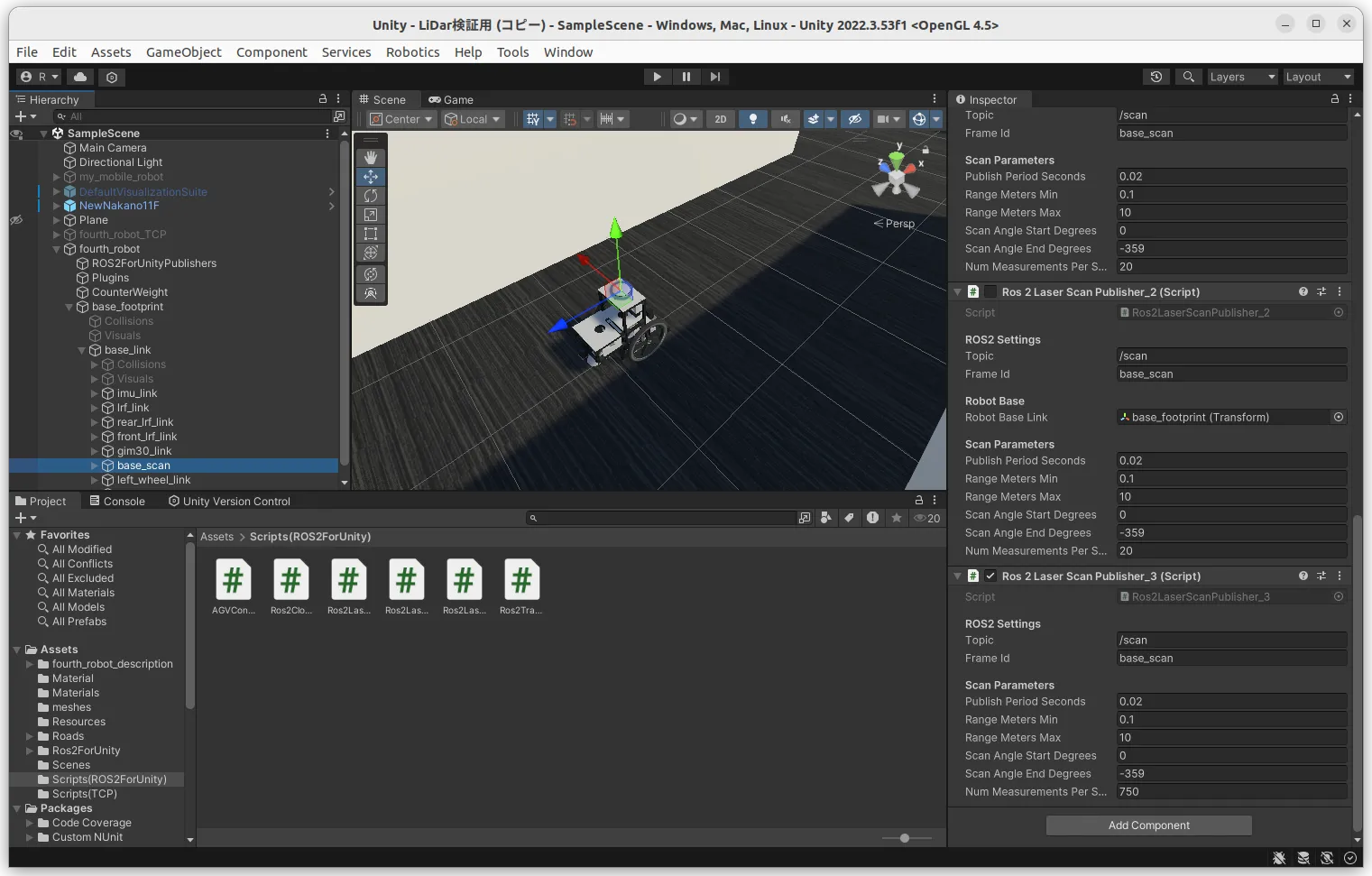Enable Ros 2 Laser Scan Publisher_2 checkbox
This screenshot has width=1372, height=876.
coord(990,291)
